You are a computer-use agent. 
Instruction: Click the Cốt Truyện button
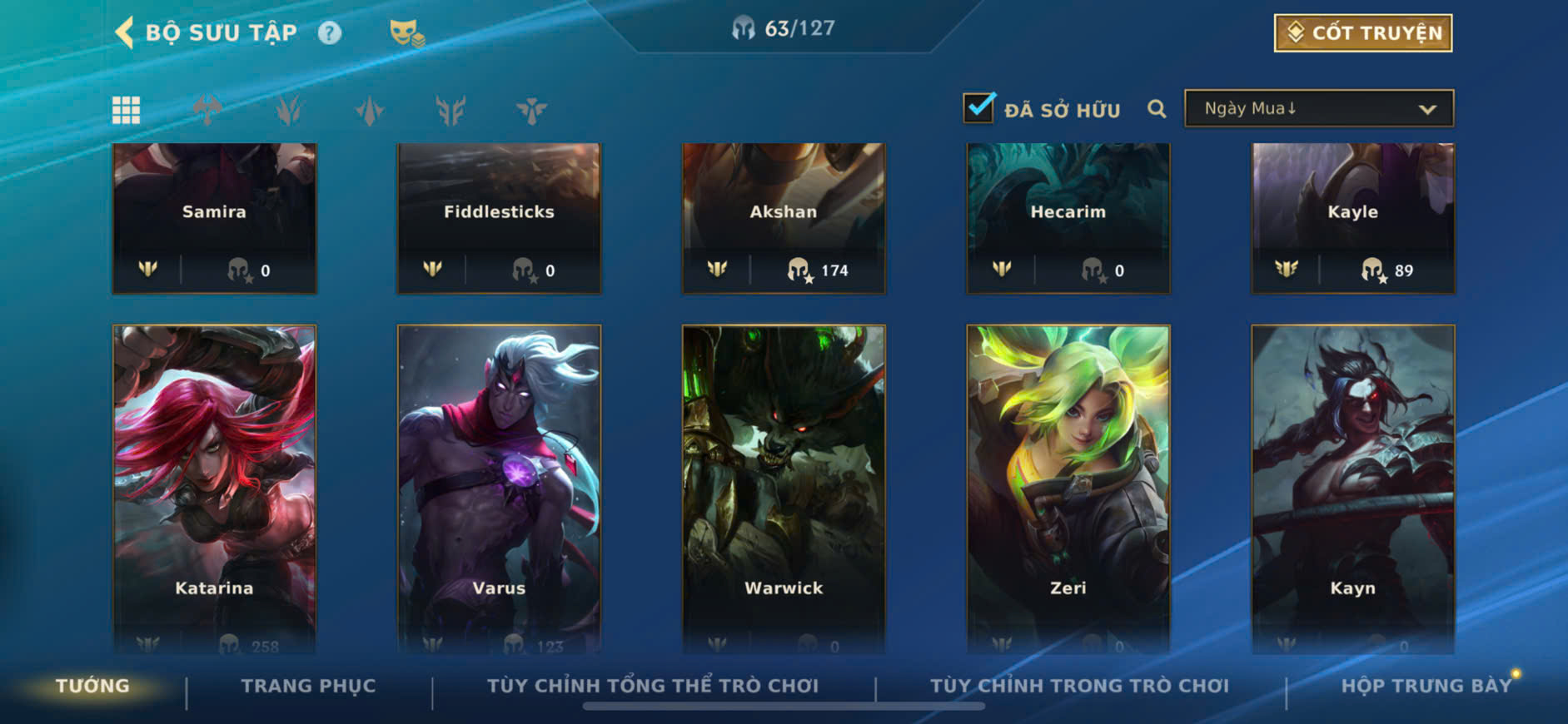[1363, 33]
